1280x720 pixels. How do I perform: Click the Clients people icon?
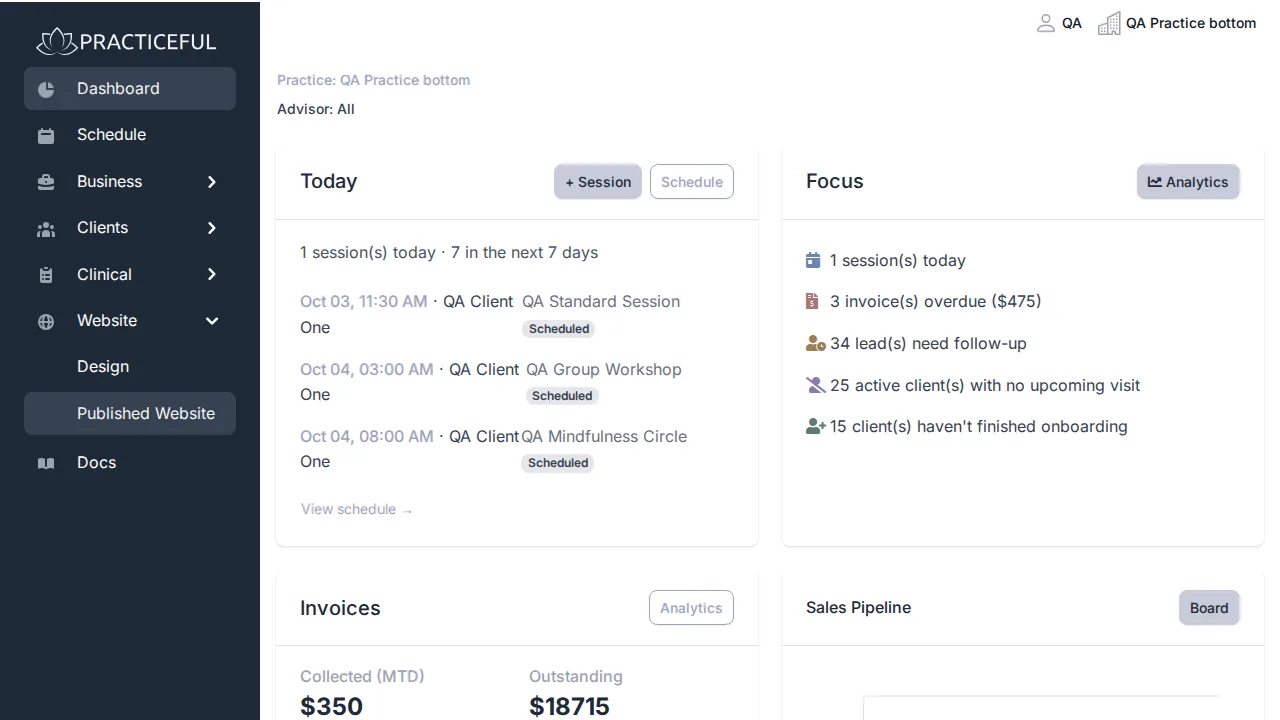(x=46, y=229)
